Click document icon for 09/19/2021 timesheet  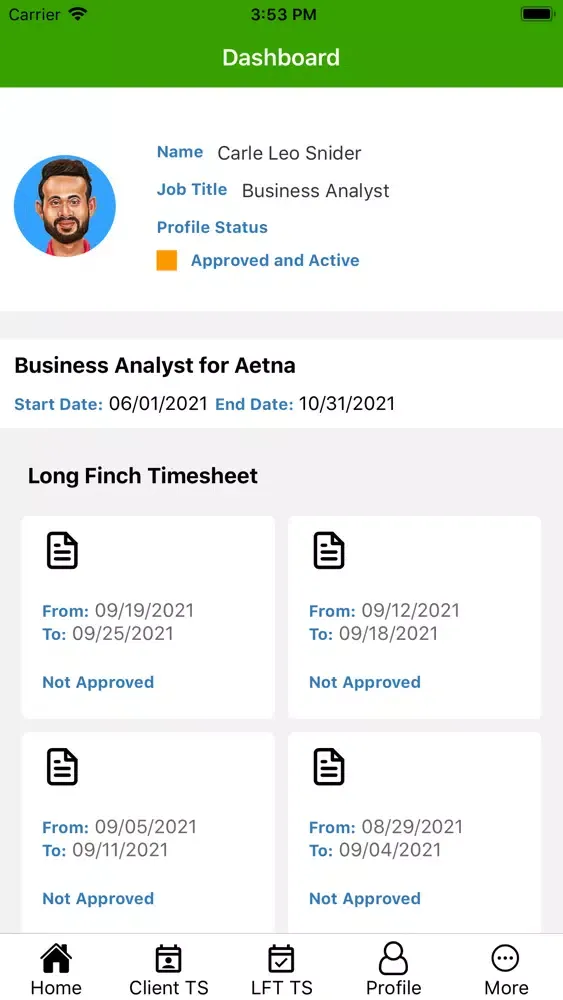[x=62, y=550]
